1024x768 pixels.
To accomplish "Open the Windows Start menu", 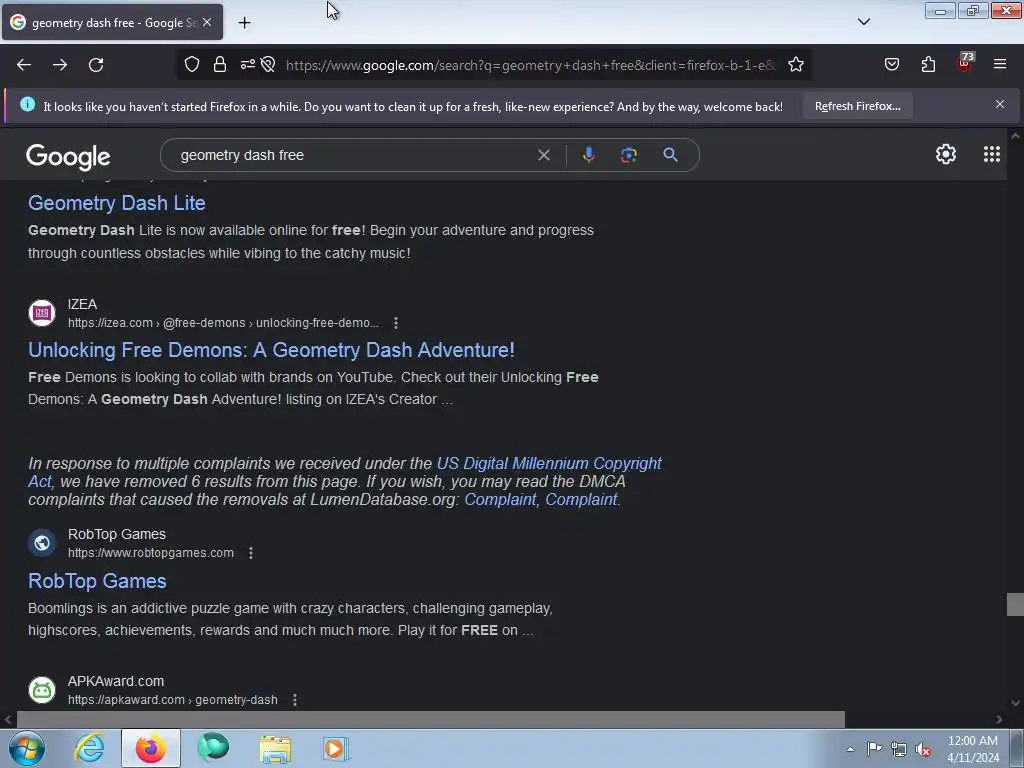I will click(x=27, y=748).
